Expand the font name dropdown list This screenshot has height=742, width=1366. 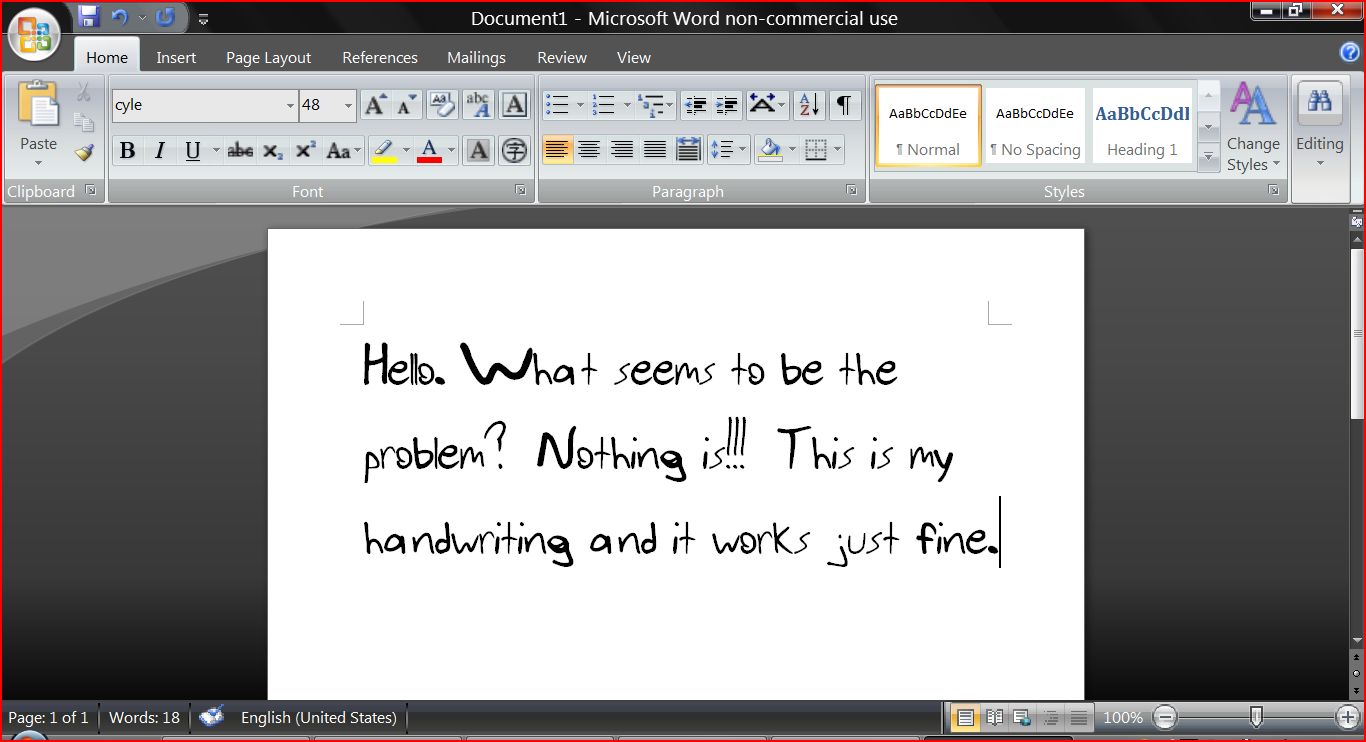290,105
